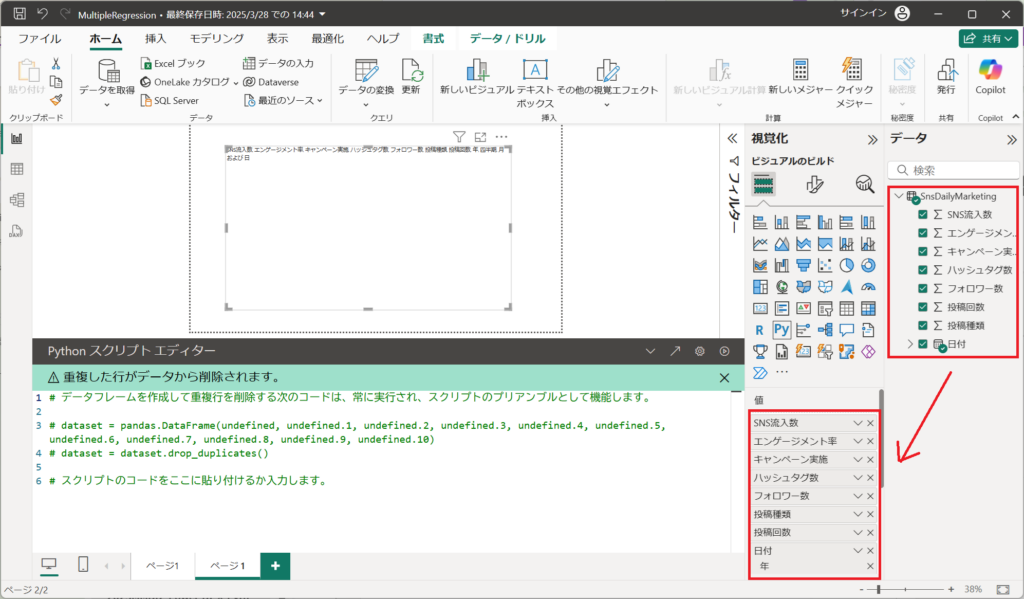1024x599 pixels.
Task: Open dropdown for フォロワー数 value
Action: pos(858,496)
